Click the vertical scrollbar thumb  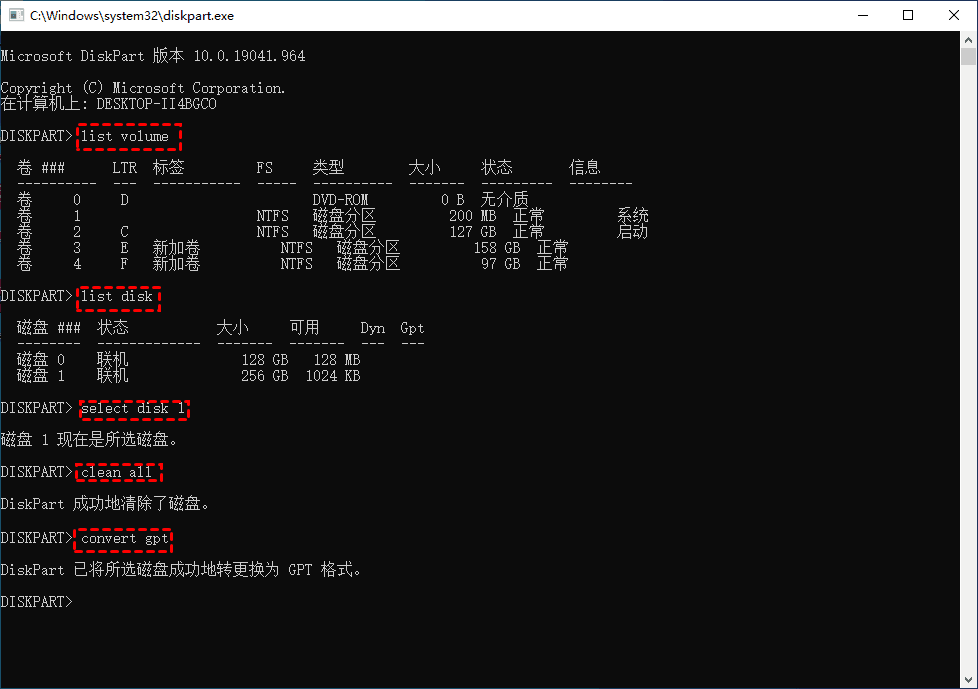(x=968, y=56)
